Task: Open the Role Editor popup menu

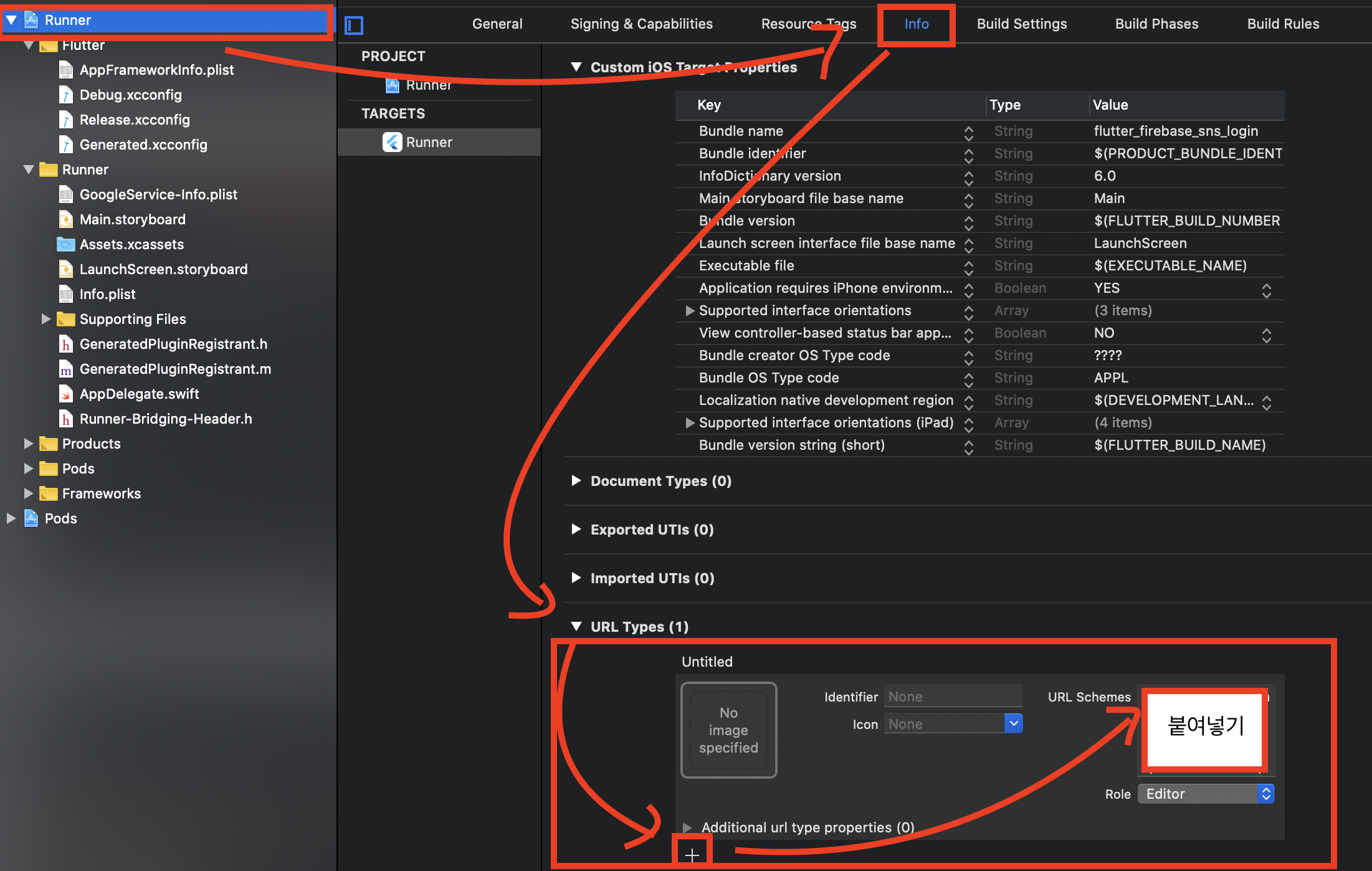Action: (x=1206, y=794)
